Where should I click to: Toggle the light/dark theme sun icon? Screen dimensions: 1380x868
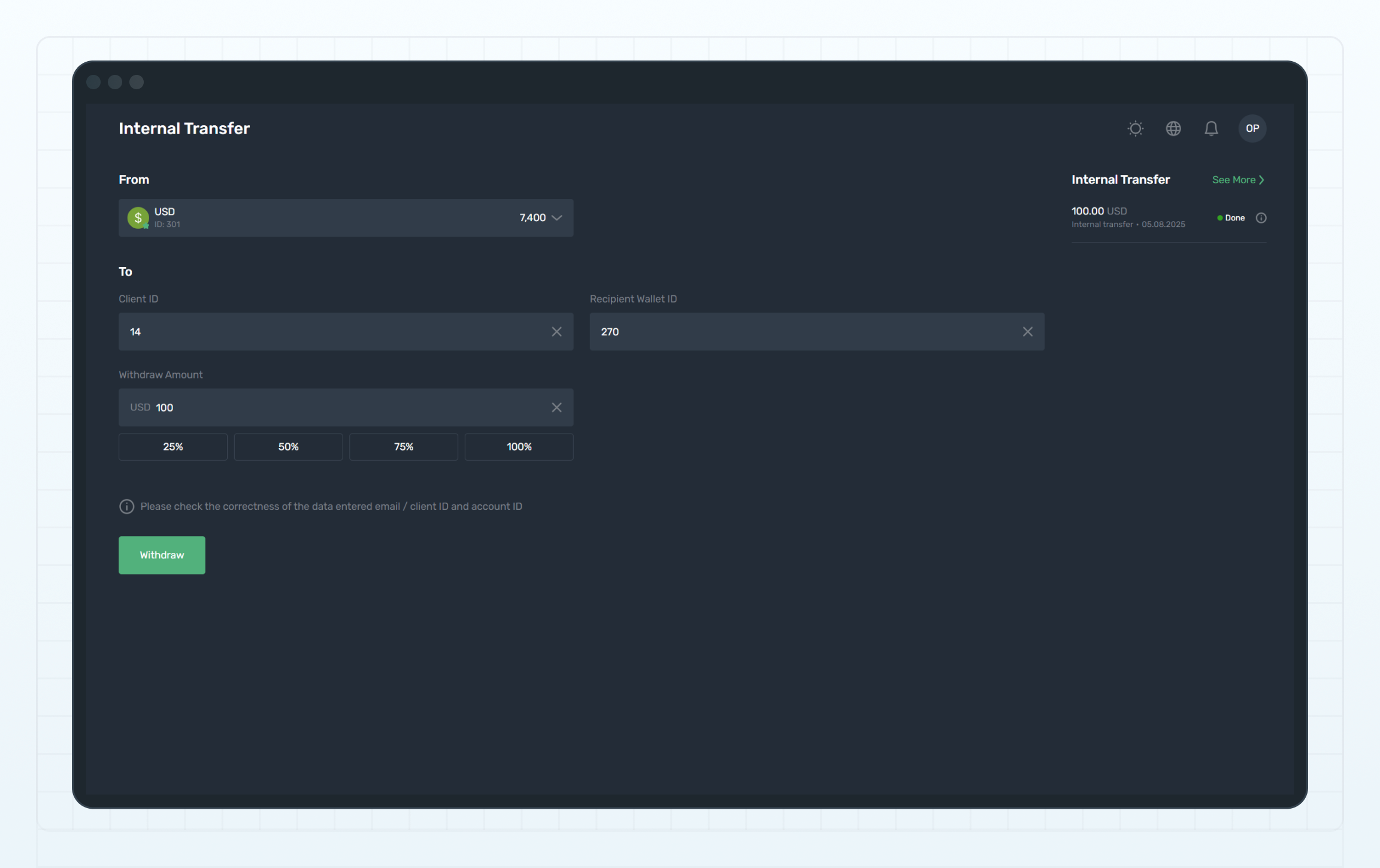tap(1135, 128)
